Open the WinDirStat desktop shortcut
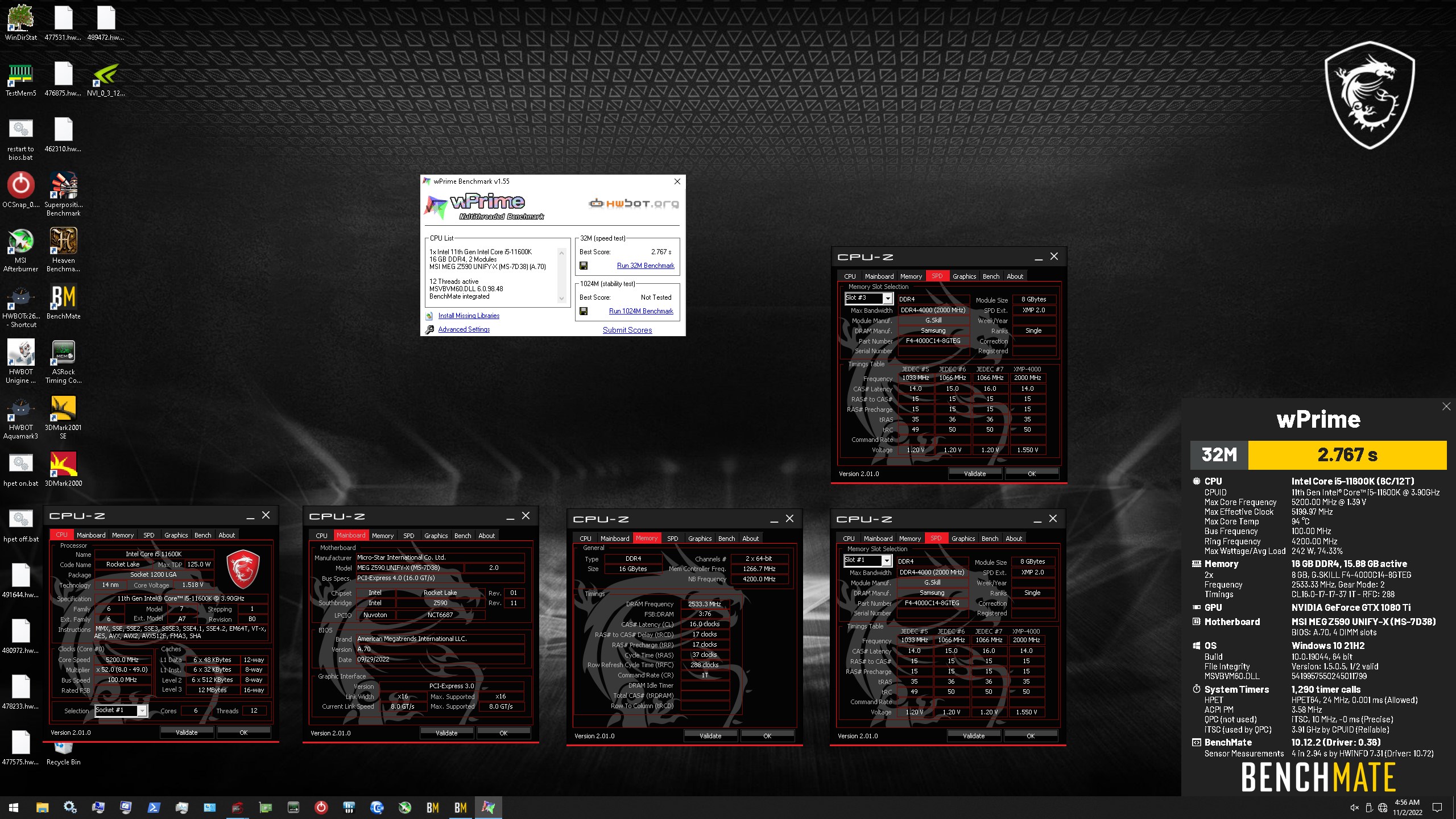 [x=21, y=23]
